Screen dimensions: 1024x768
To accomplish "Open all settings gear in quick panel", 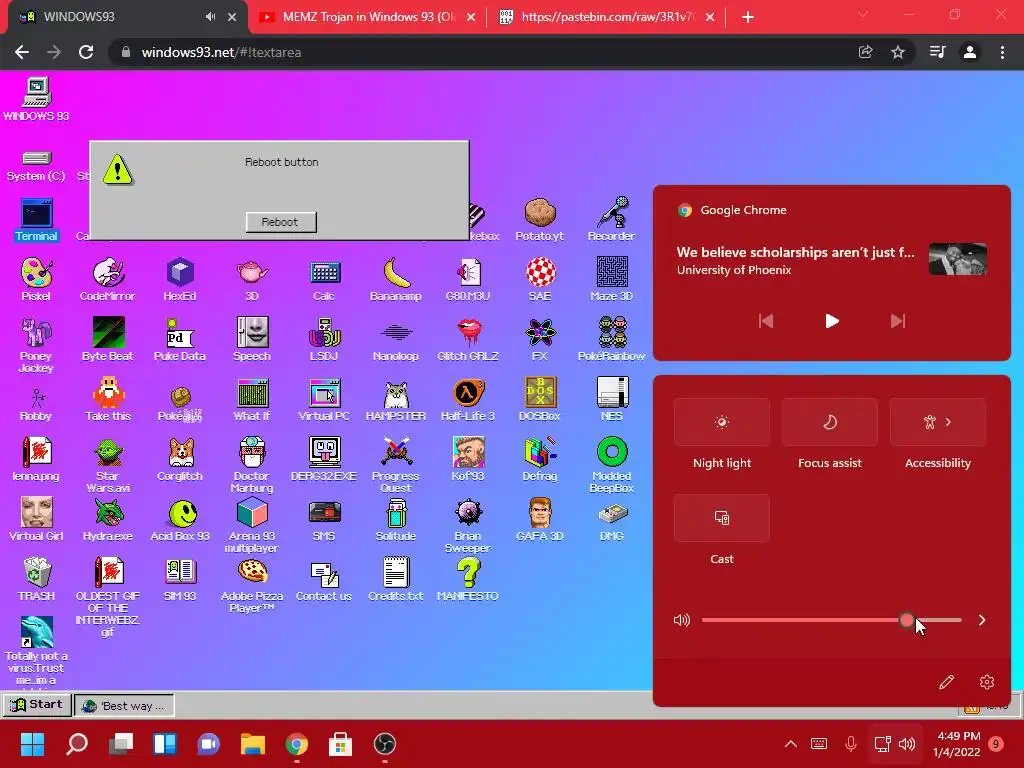I will click(987, 682).
